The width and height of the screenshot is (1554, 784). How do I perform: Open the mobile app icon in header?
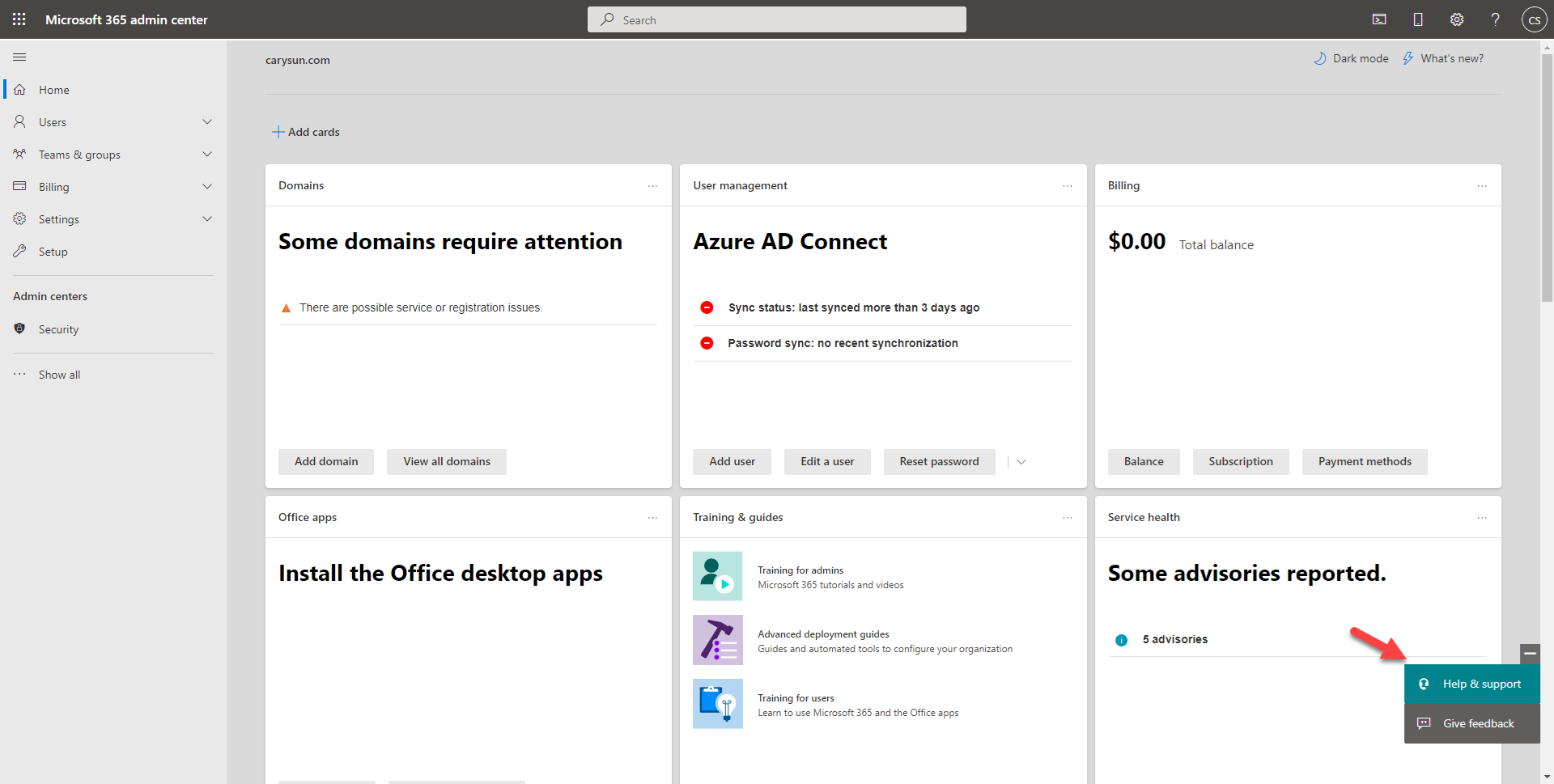click(x=1418, y=19)
